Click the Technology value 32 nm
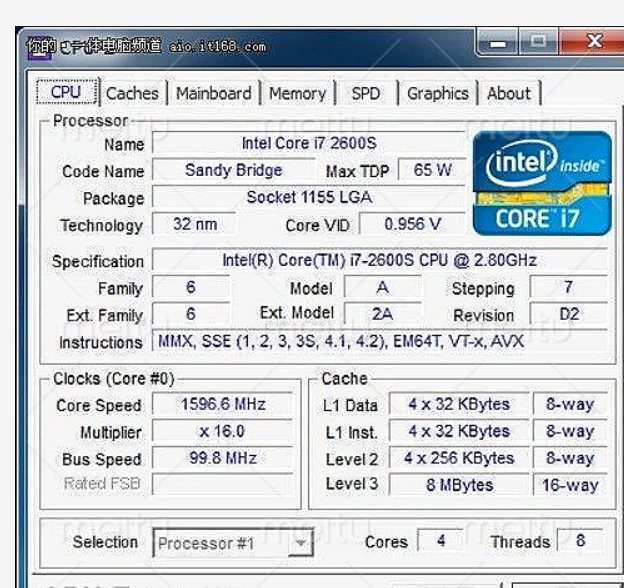This screenshot has height=588, width=624. click(x=195, y=224)
